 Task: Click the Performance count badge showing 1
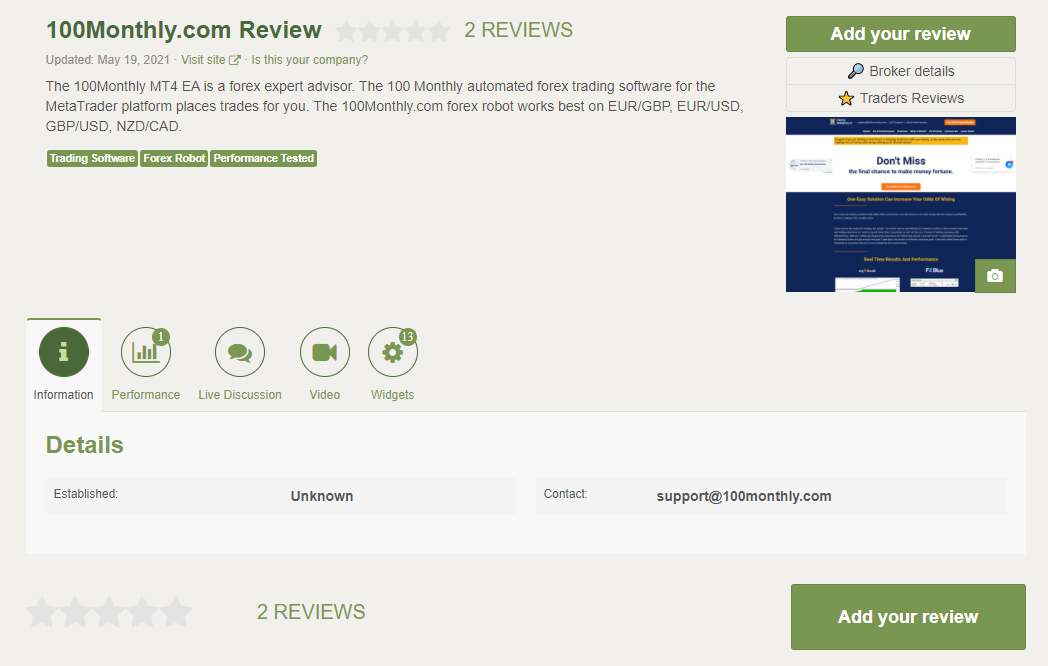point(160,336)
